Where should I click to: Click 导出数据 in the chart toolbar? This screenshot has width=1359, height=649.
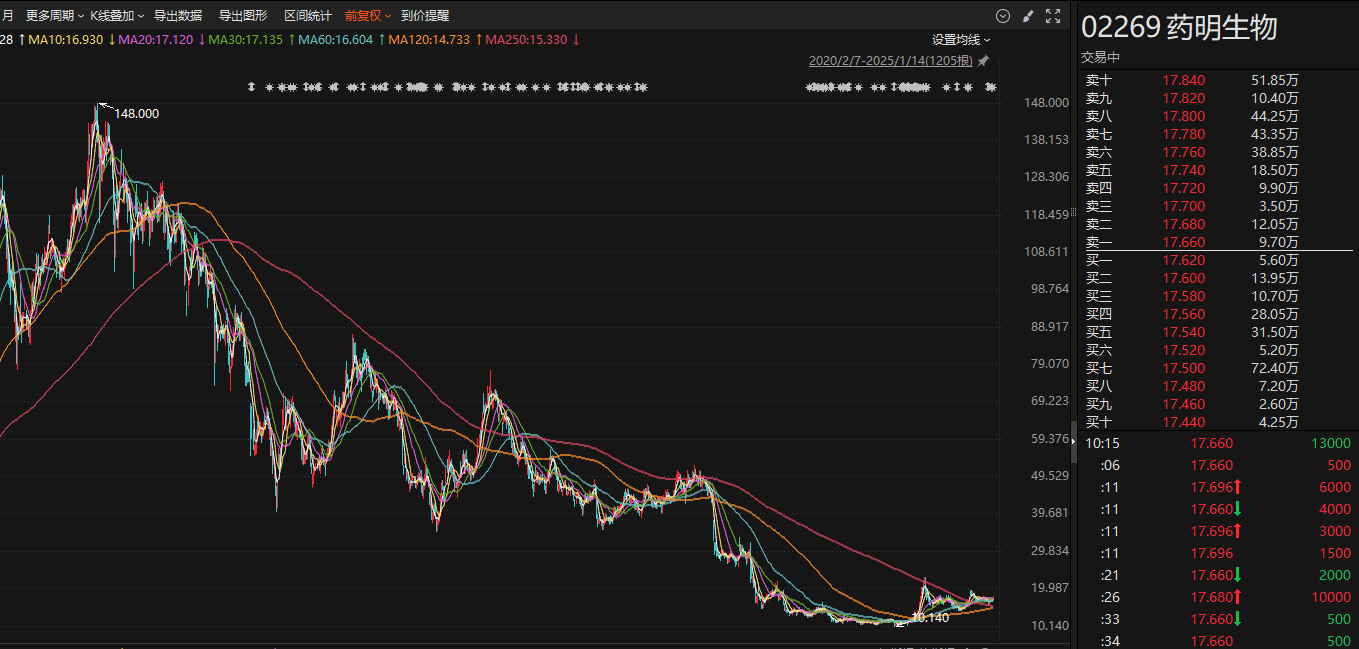pos(177,16)
